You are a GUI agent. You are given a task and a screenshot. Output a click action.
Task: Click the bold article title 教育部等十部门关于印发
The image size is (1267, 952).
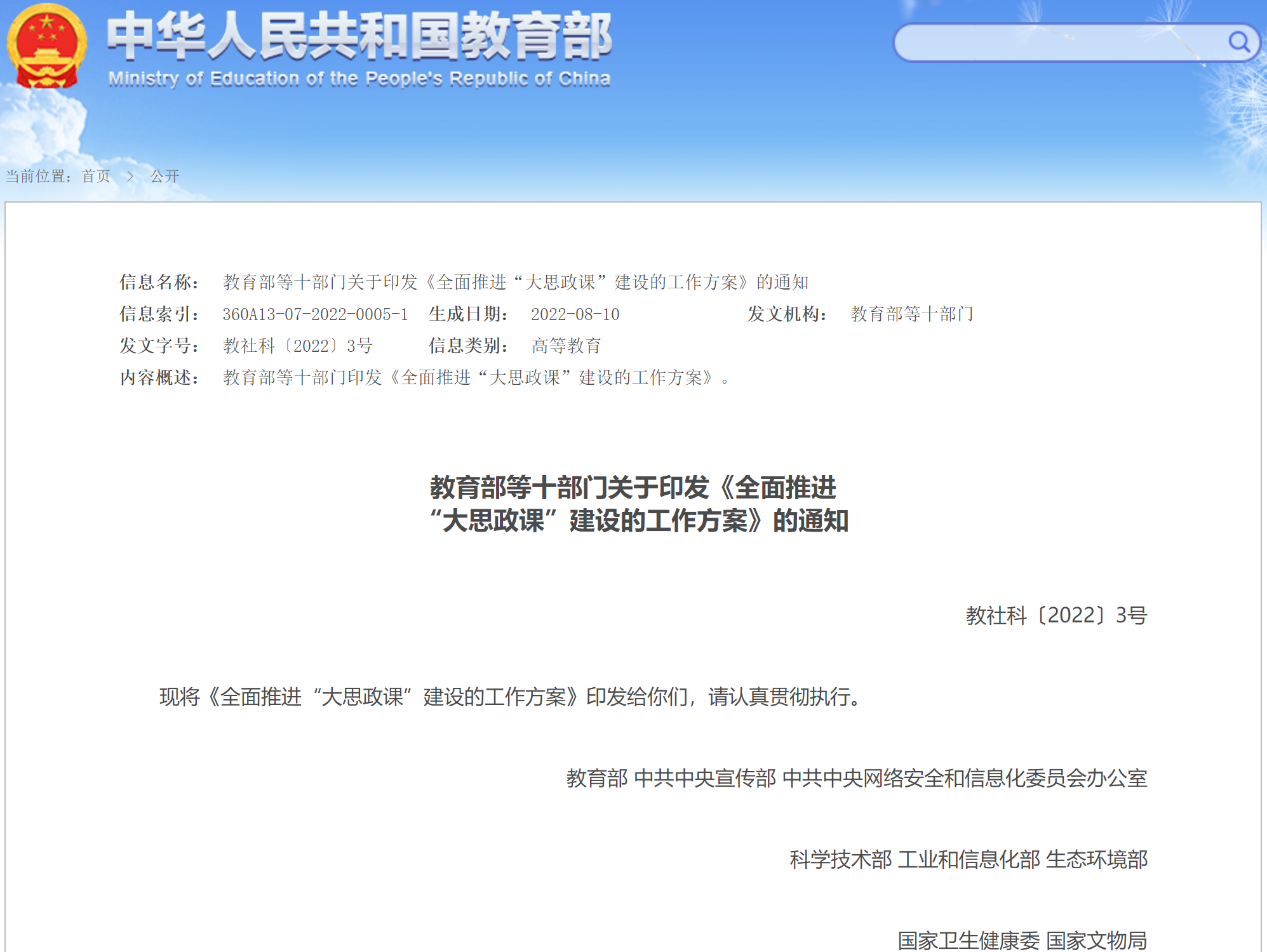[633, 488]
